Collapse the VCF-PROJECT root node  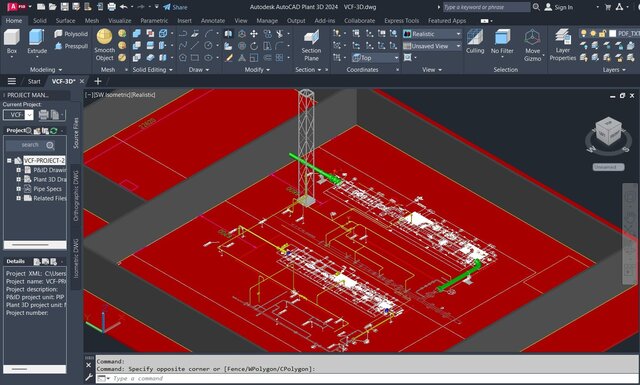9,160
